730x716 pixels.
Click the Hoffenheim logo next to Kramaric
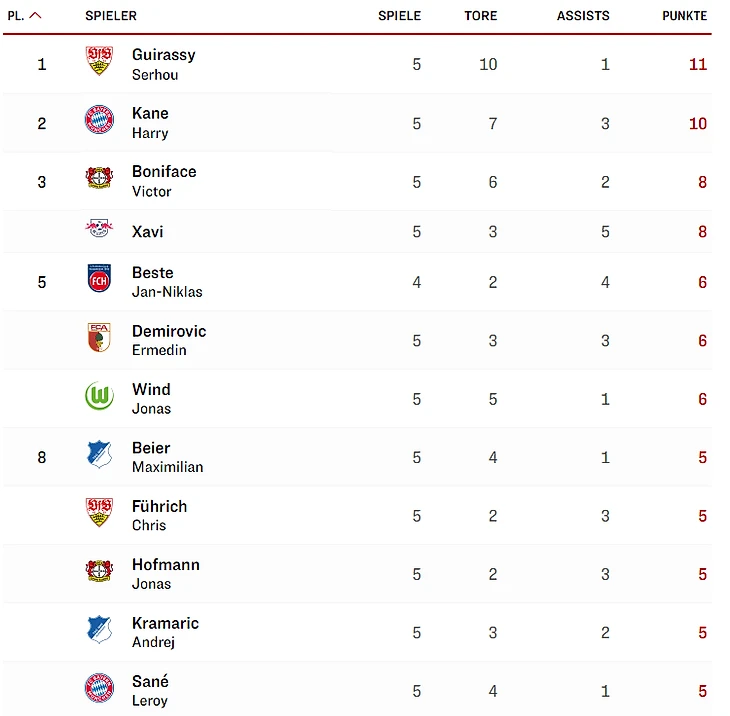click(99, 630)
